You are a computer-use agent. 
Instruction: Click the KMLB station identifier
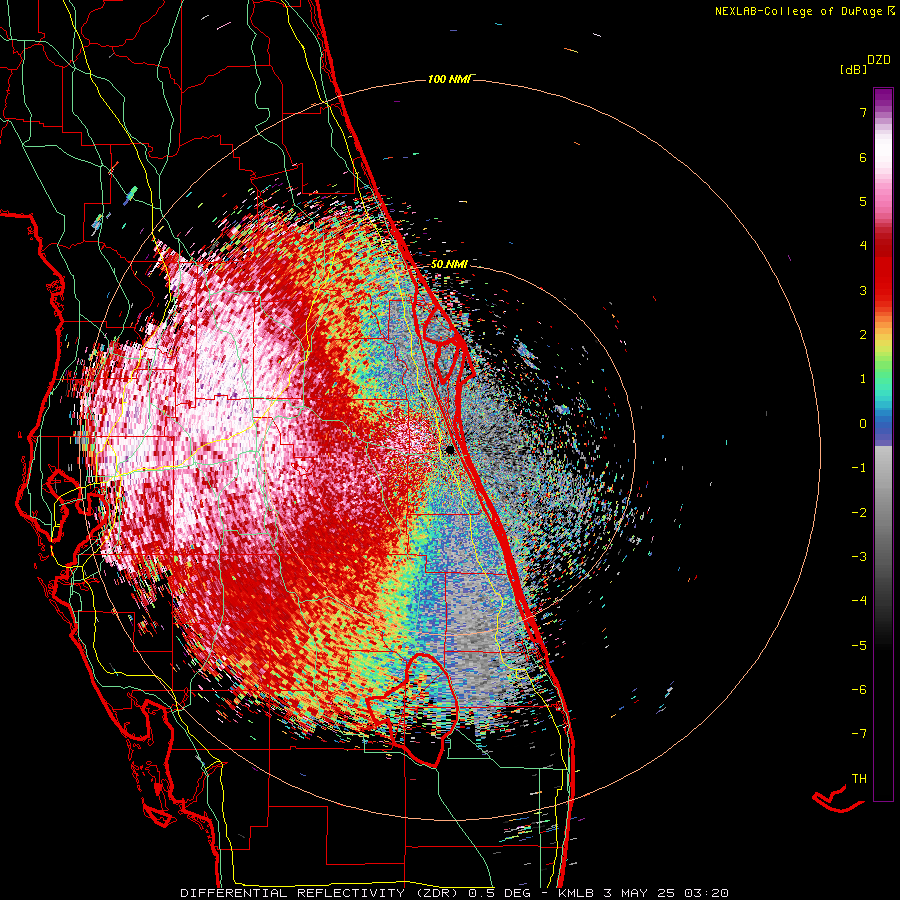pos(577,893)
